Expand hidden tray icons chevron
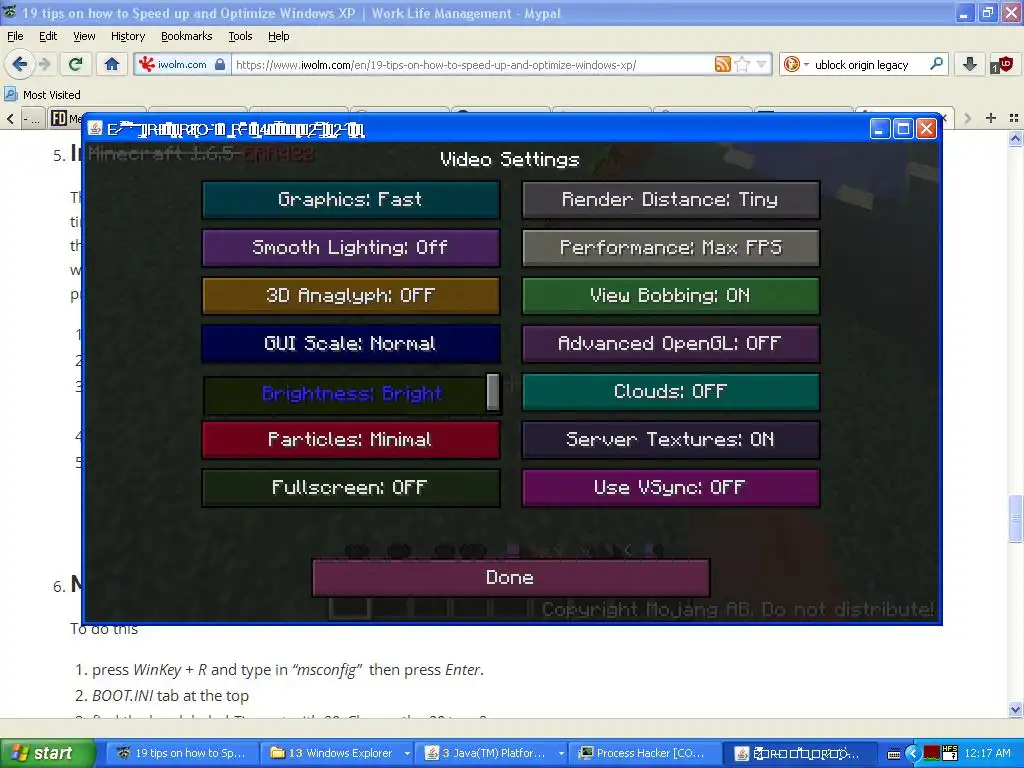 pyautogui.click(x=913, y=754)
